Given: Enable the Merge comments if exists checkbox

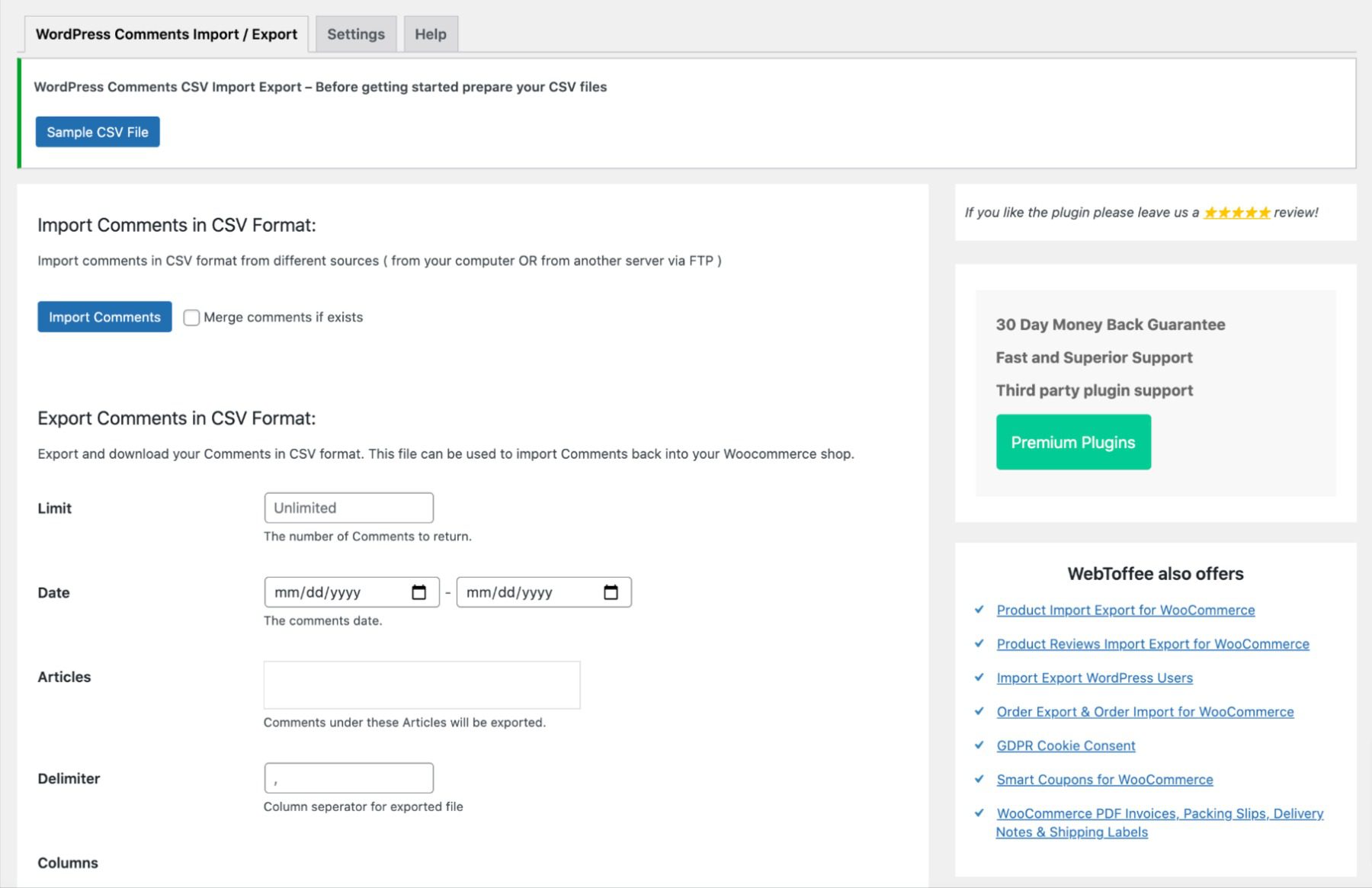Looking at the screenshot, I should pos(191,317).
